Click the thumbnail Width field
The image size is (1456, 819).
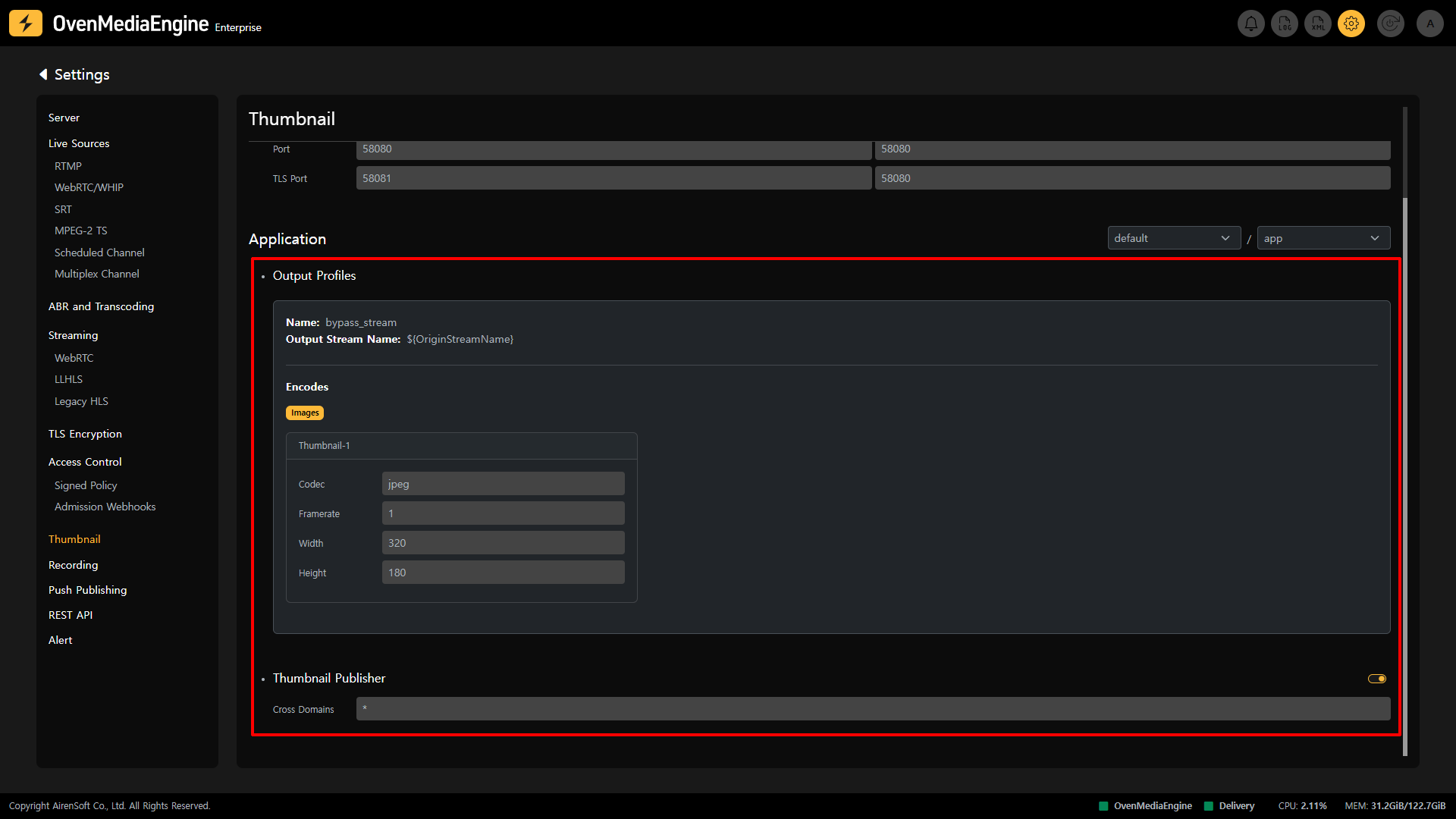tap(503, 543)
